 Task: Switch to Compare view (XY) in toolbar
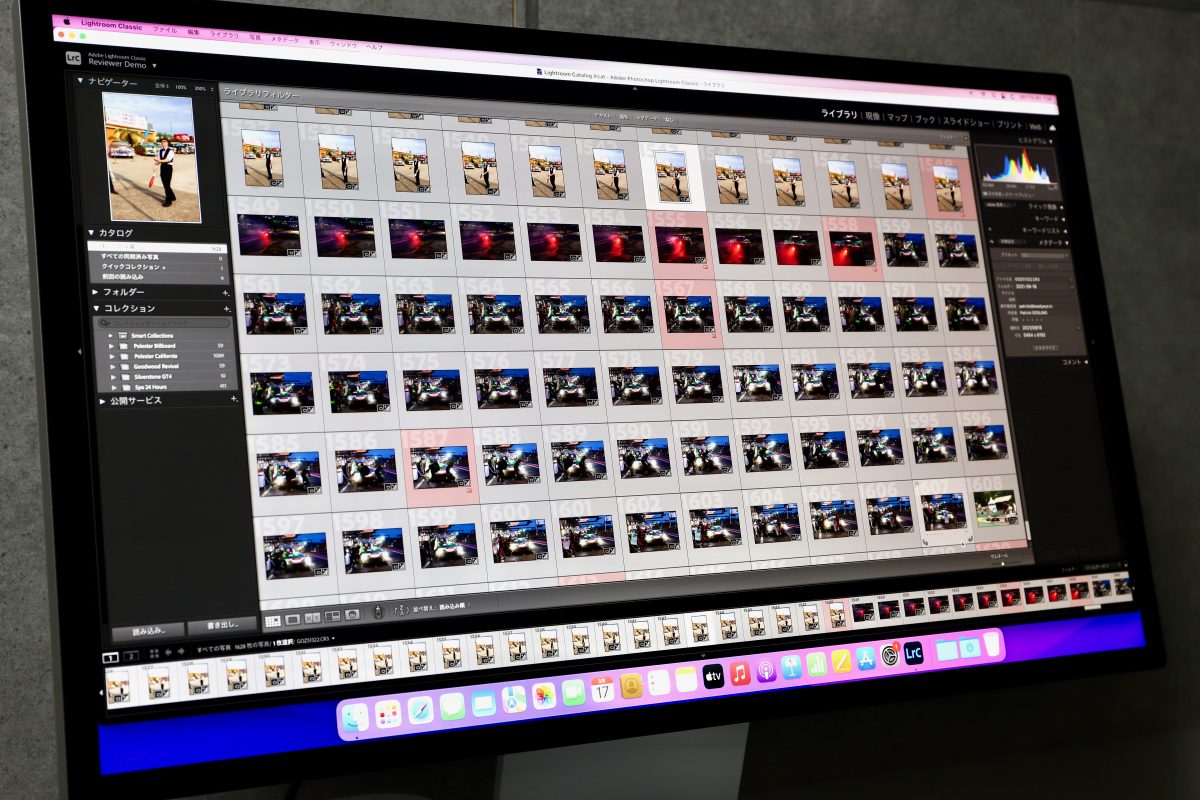[x=313, y=617]
